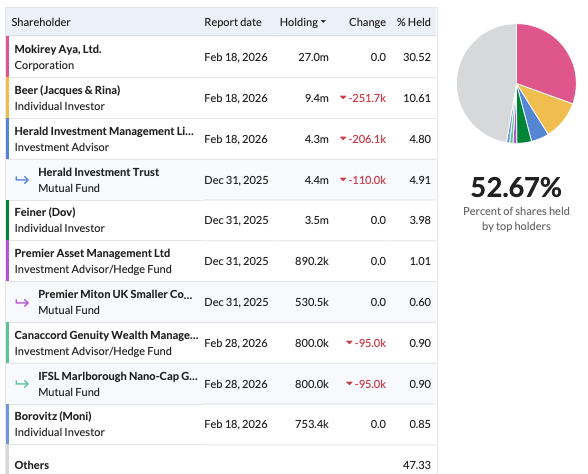Sort table by Shareholder column header

[41, 22]
